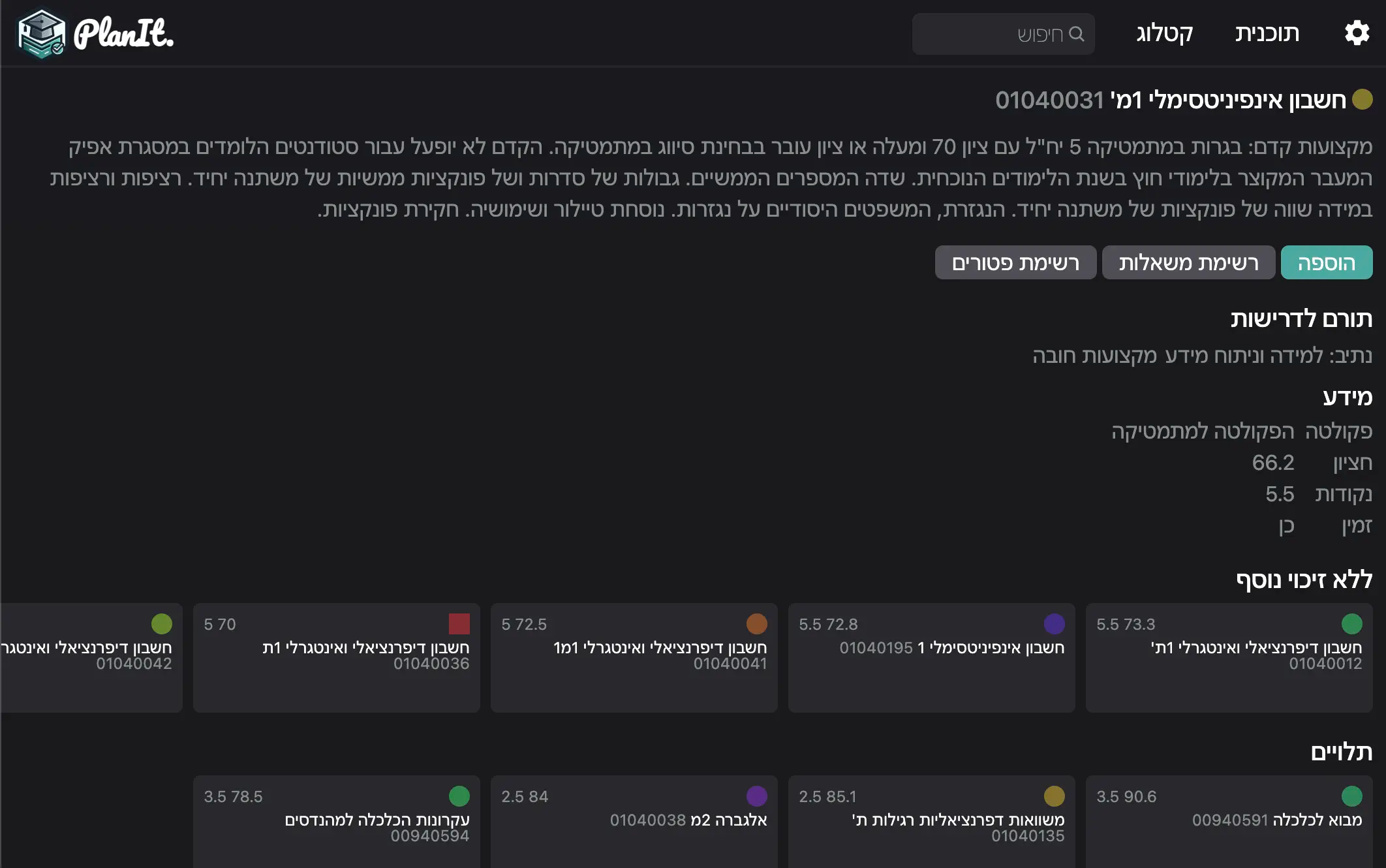Click the רשימת משאלות wishlist button
Image resolution: width=1386 pixels, height=868 pixels.
[x=1188, y=262]
